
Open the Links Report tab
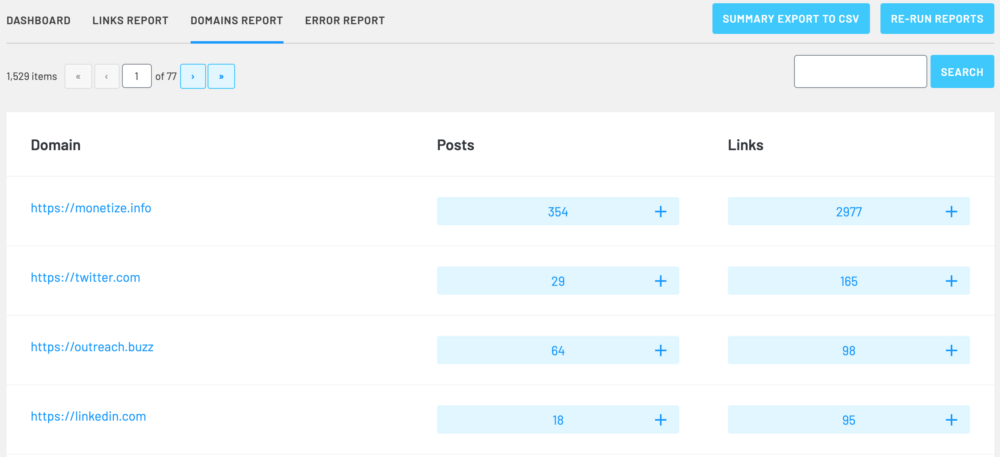pos(130,20)
